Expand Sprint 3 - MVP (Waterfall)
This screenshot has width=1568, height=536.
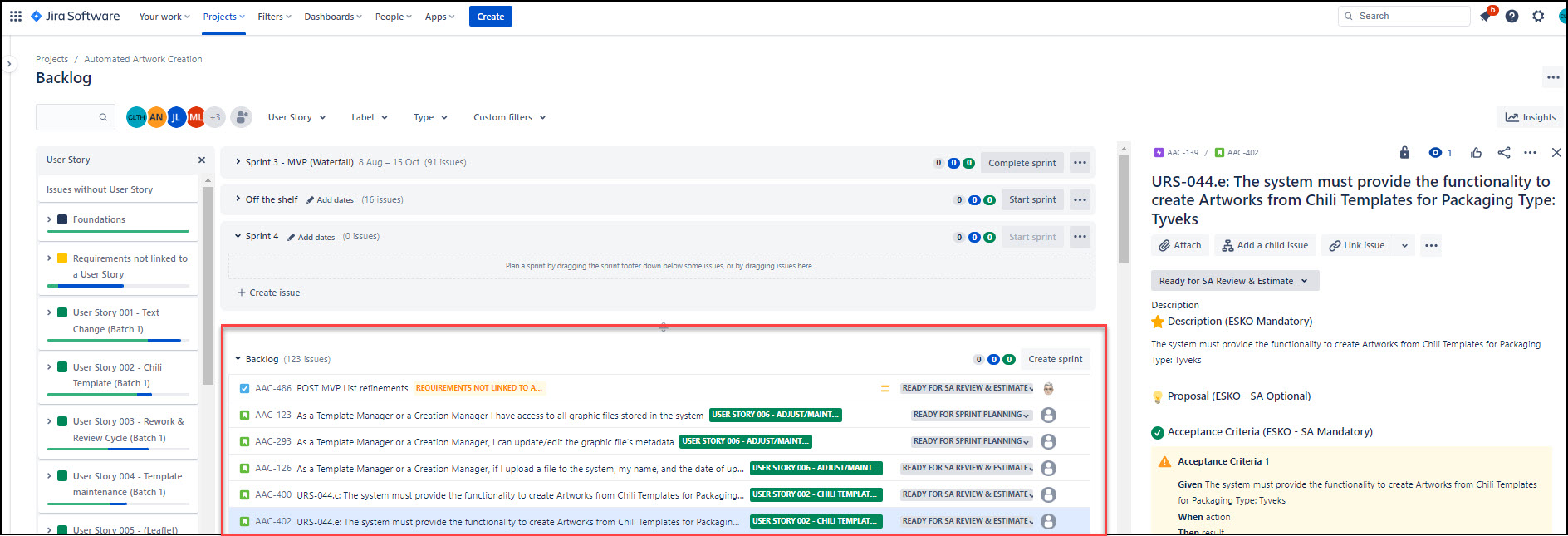(238, 162)
